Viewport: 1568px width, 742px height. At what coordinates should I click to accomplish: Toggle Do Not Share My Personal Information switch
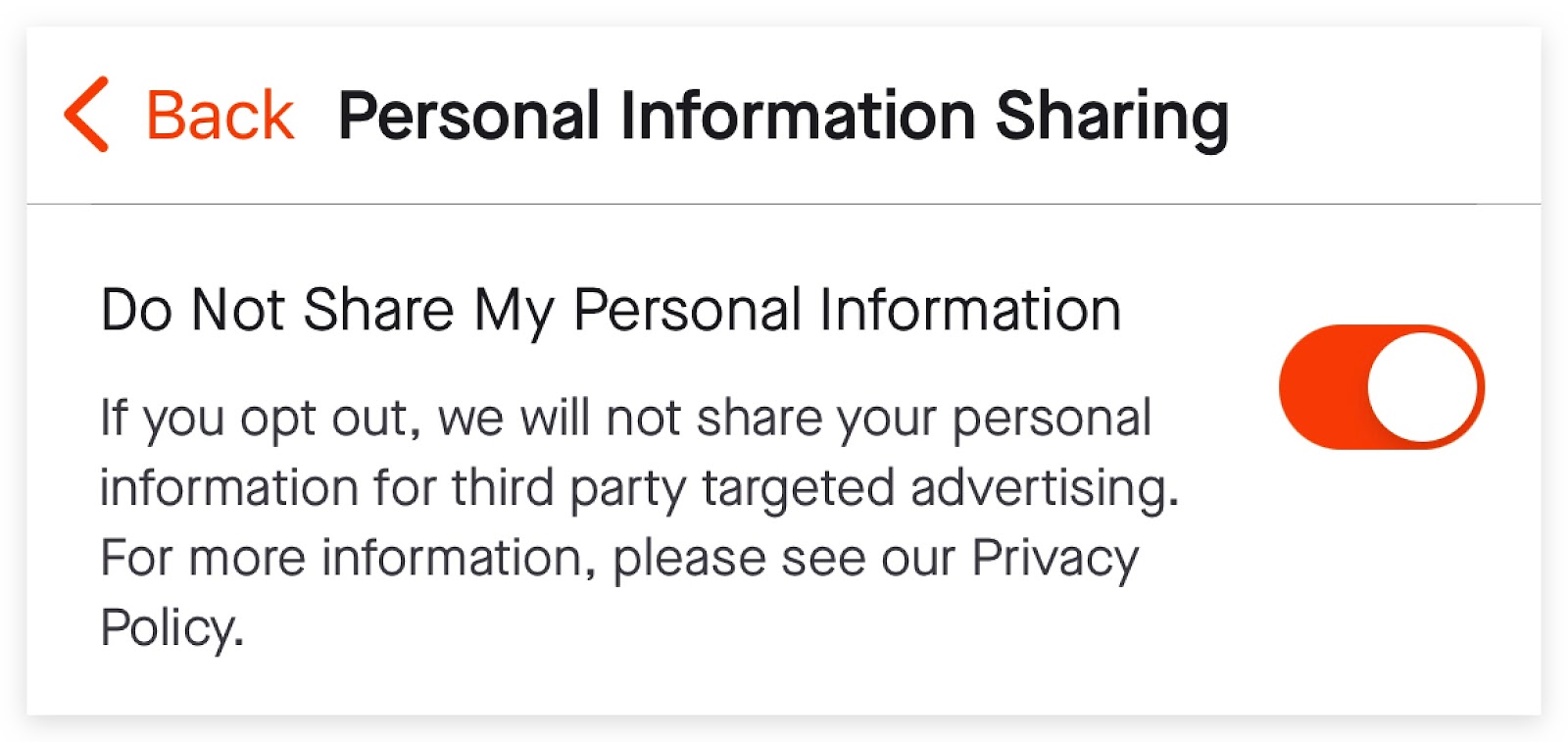click(x=1381, y=387)
